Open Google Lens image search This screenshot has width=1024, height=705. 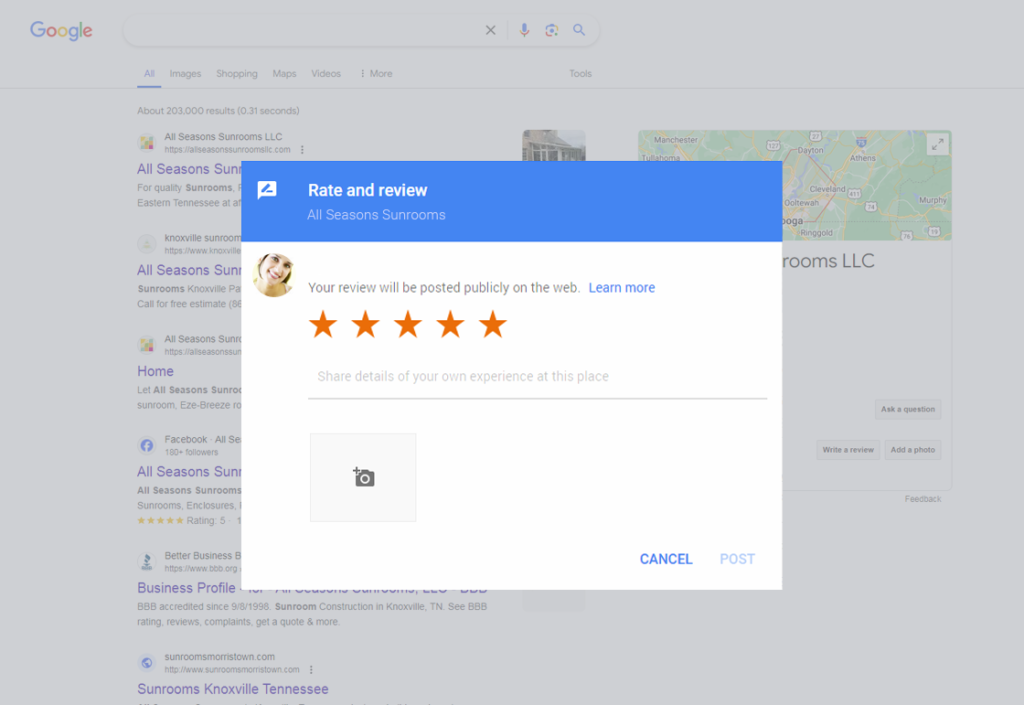552,30
